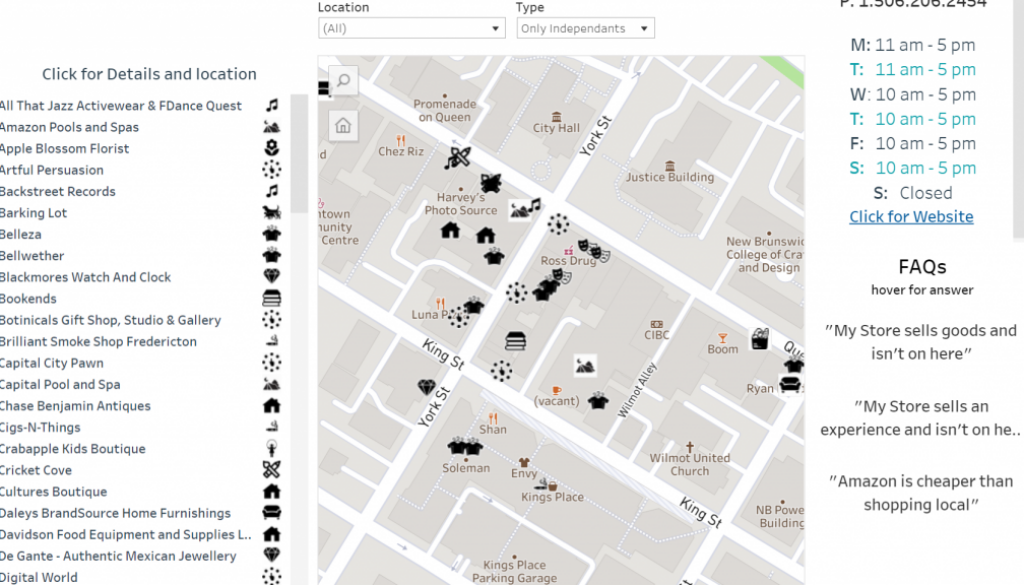Click the house icon beside Chase Benjamin Antiques

pyautogui.click(x=271, y=406)
